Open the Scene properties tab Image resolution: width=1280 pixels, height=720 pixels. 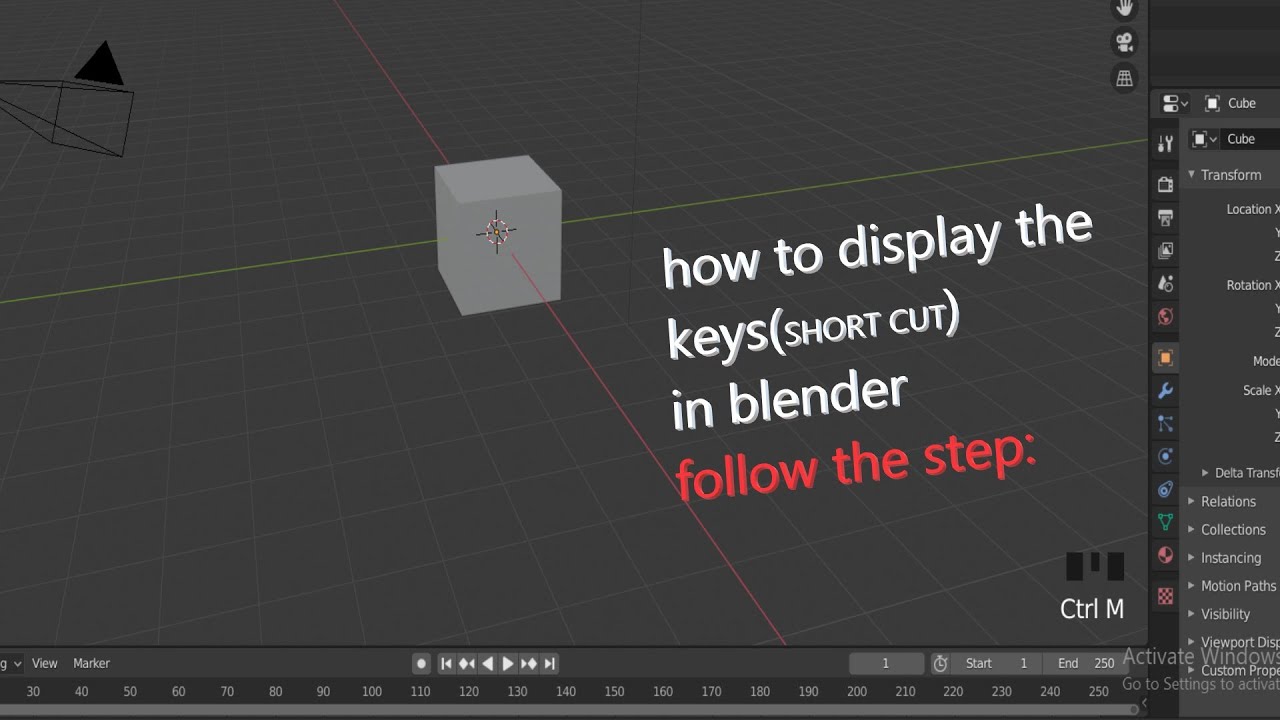pos(1165,283)
